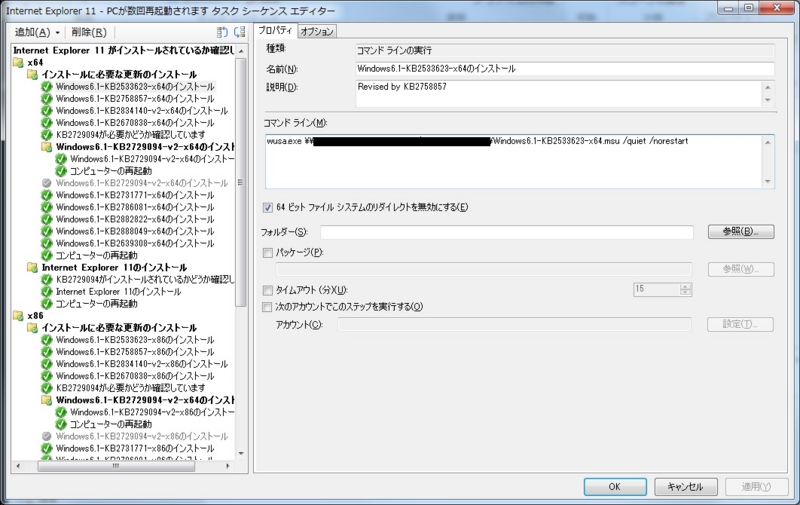Click the left arrow of the tree's horizontal scrollbar
The width and height of the screenshot is (800, 505).
coord(18,466)
